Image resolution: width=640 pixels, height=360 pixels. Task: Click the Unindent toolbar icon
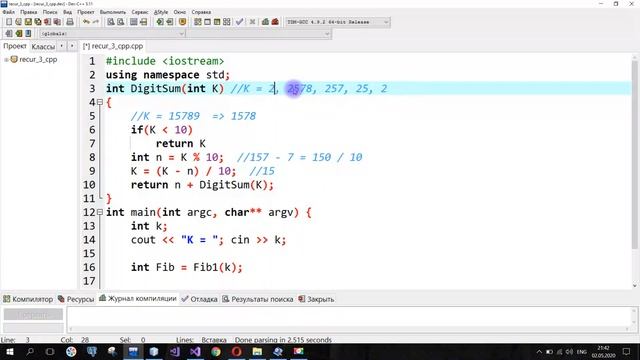click(x=143, y=22)
